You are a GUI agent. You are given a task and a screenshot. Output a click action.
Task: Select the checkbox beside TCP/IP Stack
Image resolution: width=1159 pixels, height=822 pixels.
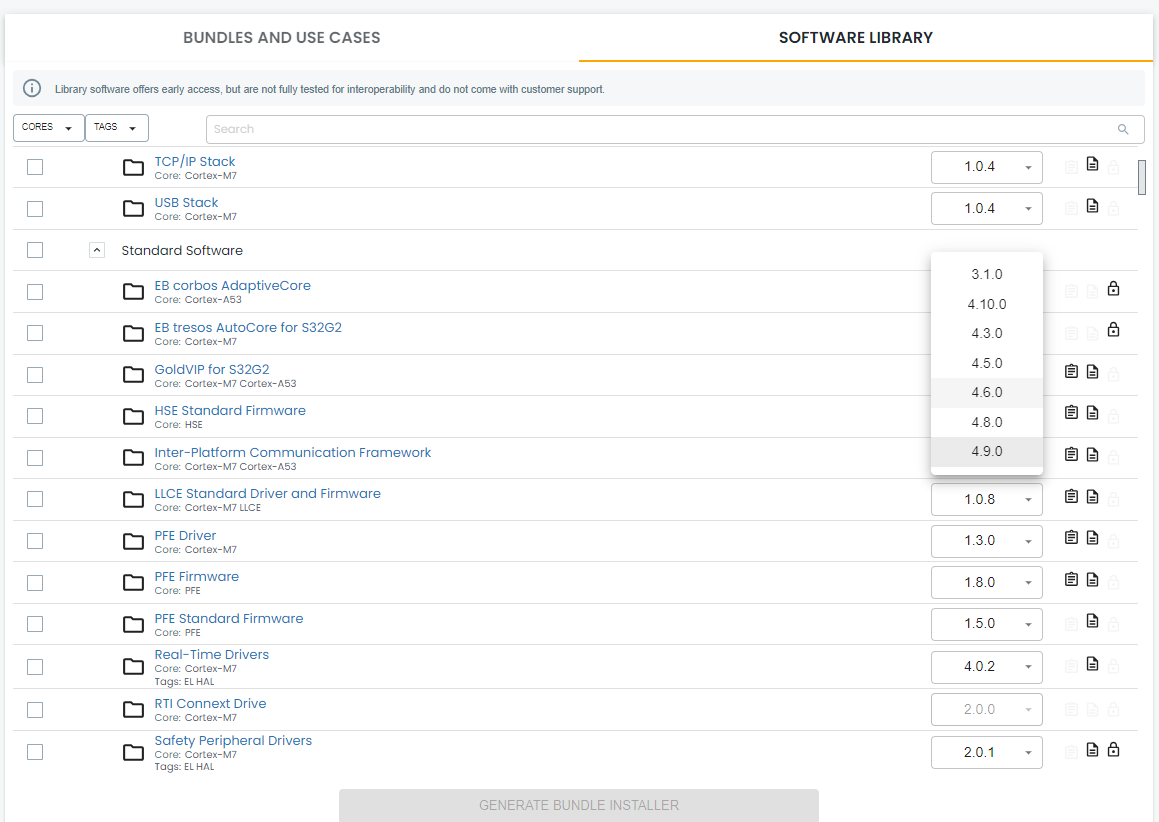35,167
